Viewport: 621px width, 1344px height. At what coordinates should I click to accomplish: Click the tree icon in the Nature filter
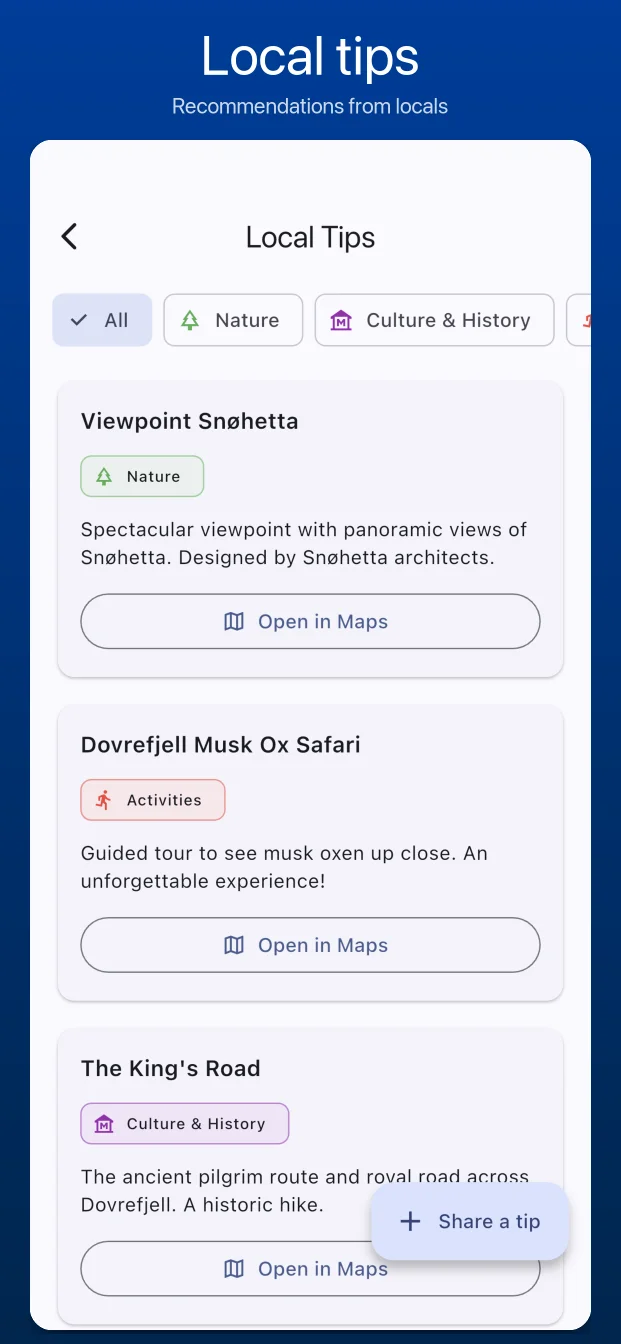(x=190, y=320)
